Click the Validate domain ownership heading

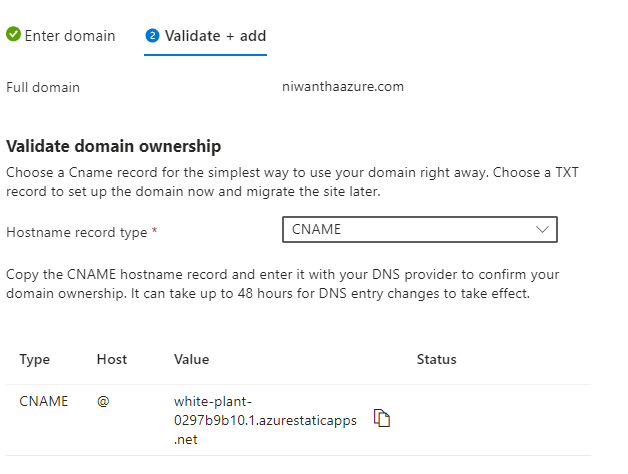113,146
